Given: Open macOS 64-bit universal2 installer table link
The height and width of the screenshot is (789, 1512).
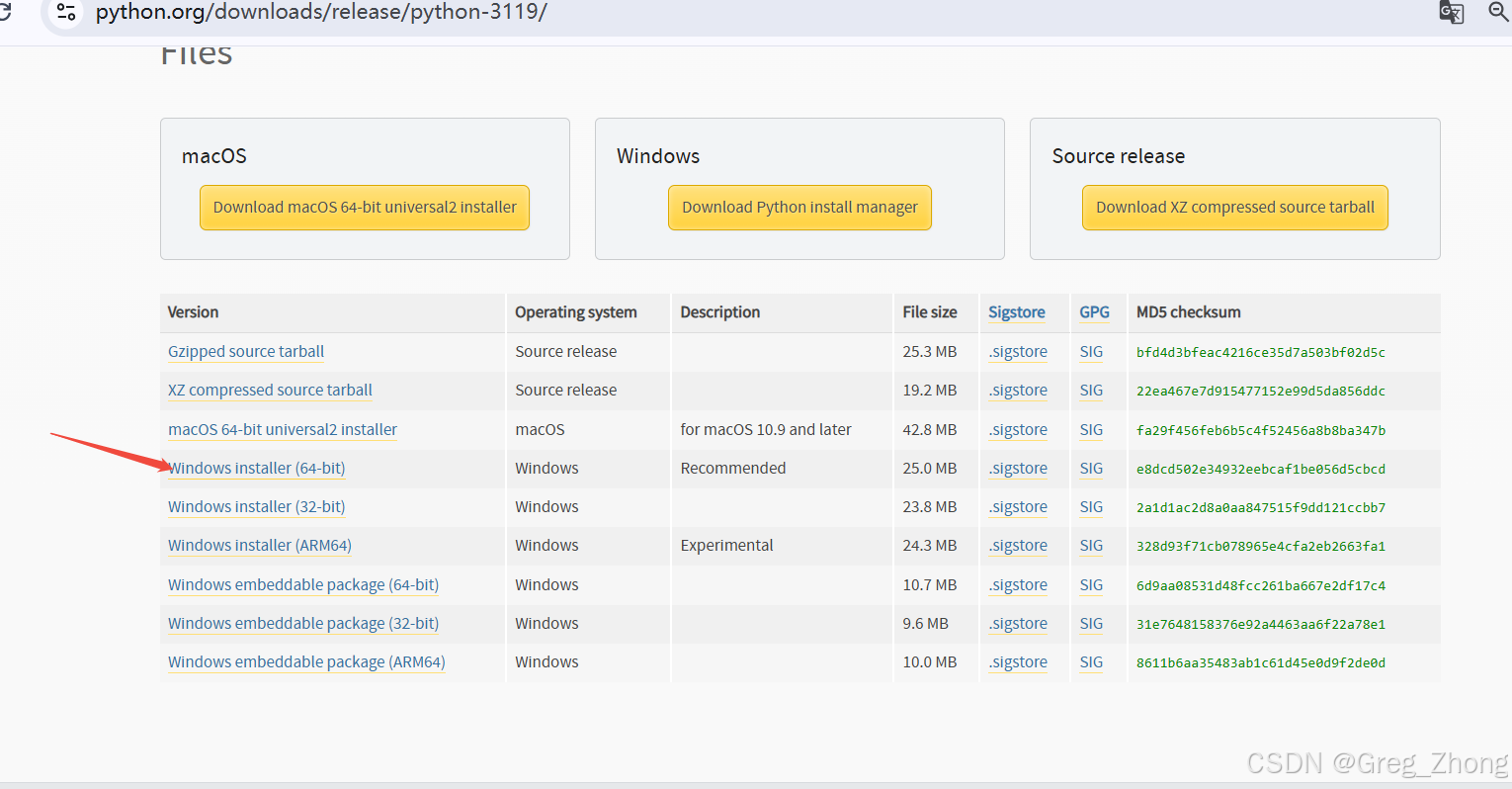Looking at the screenshot, I should [283, 430].
